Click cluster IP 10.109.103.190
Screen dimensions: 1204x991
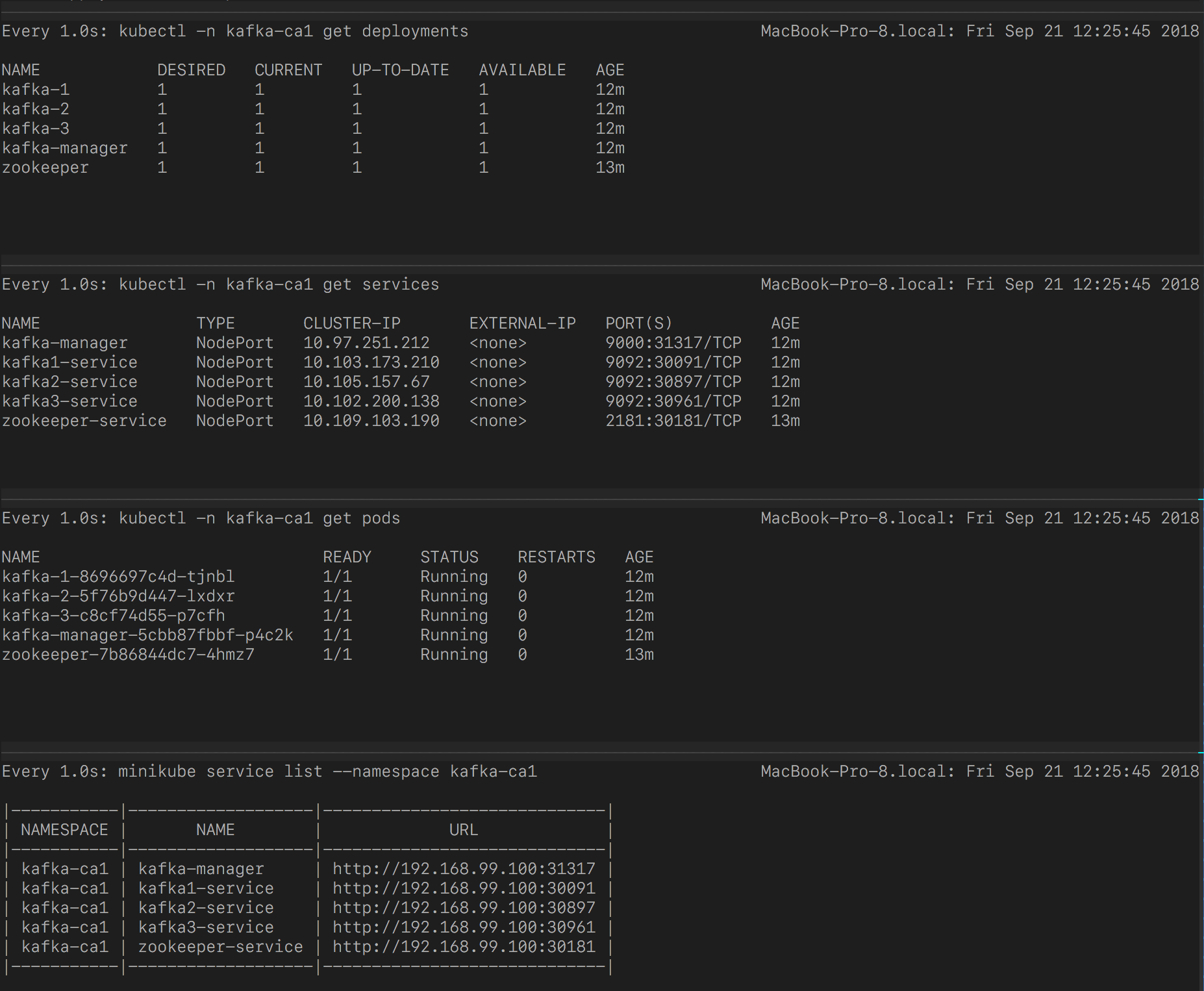point(371,421)
